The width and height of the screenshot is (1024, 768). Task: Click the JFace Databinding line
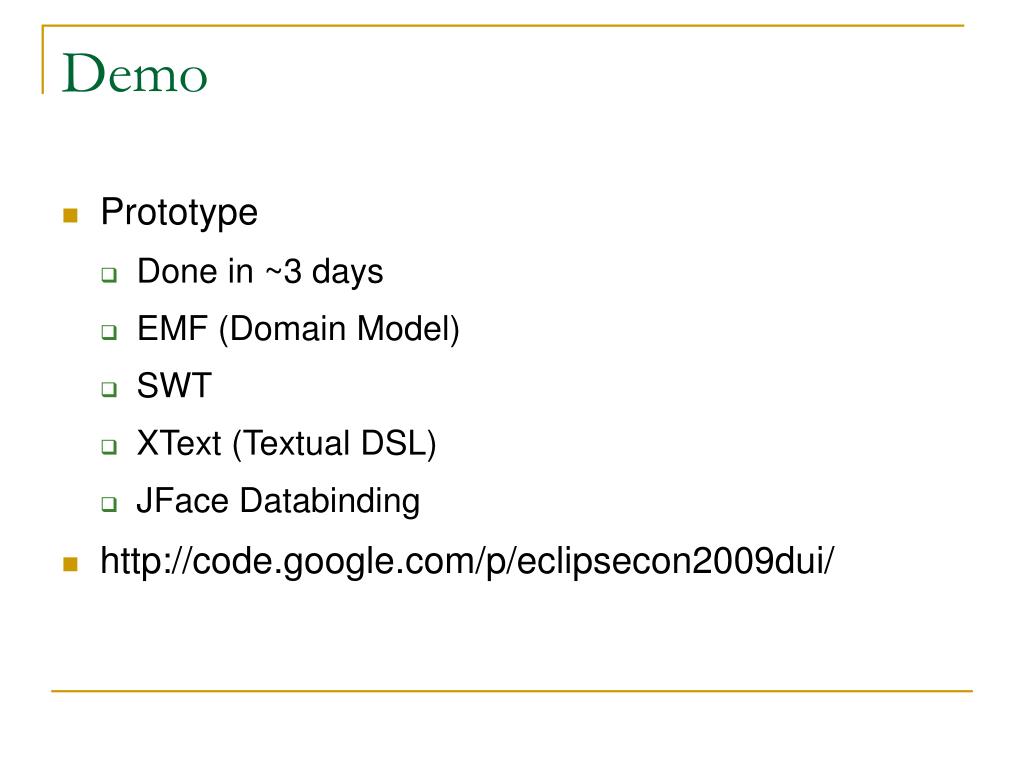(278, 502)
